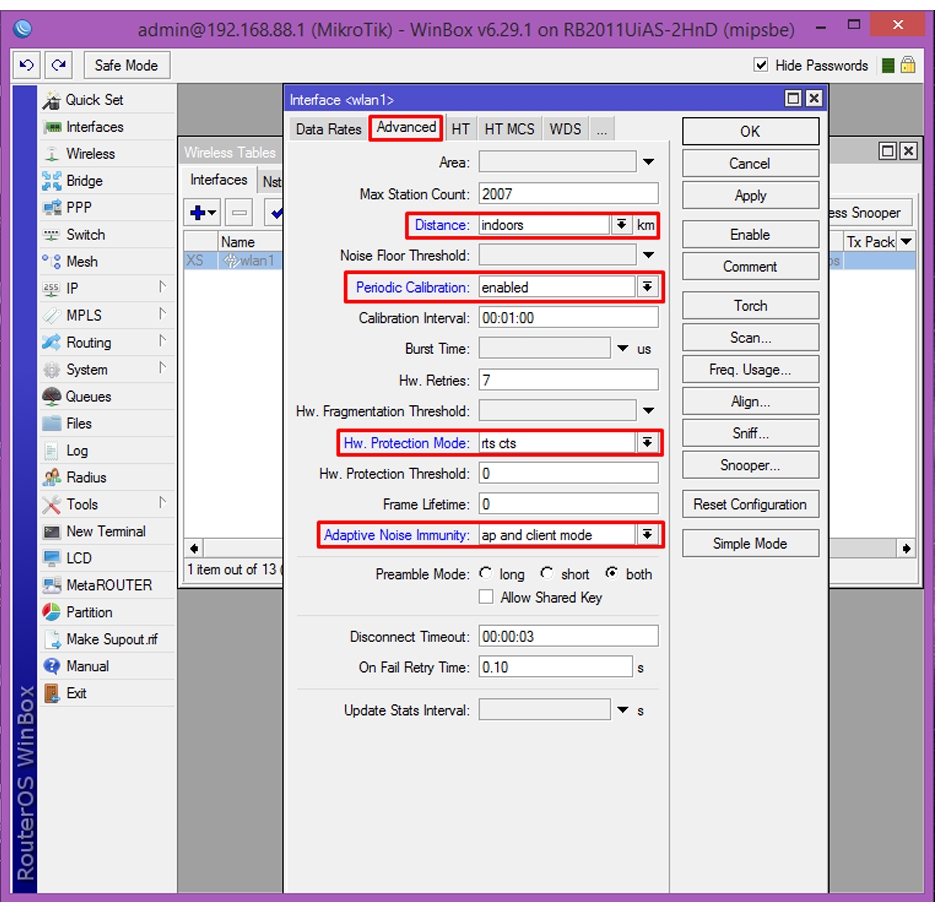
Task: Select the long preamble mode radio
Action: [485, 573]
